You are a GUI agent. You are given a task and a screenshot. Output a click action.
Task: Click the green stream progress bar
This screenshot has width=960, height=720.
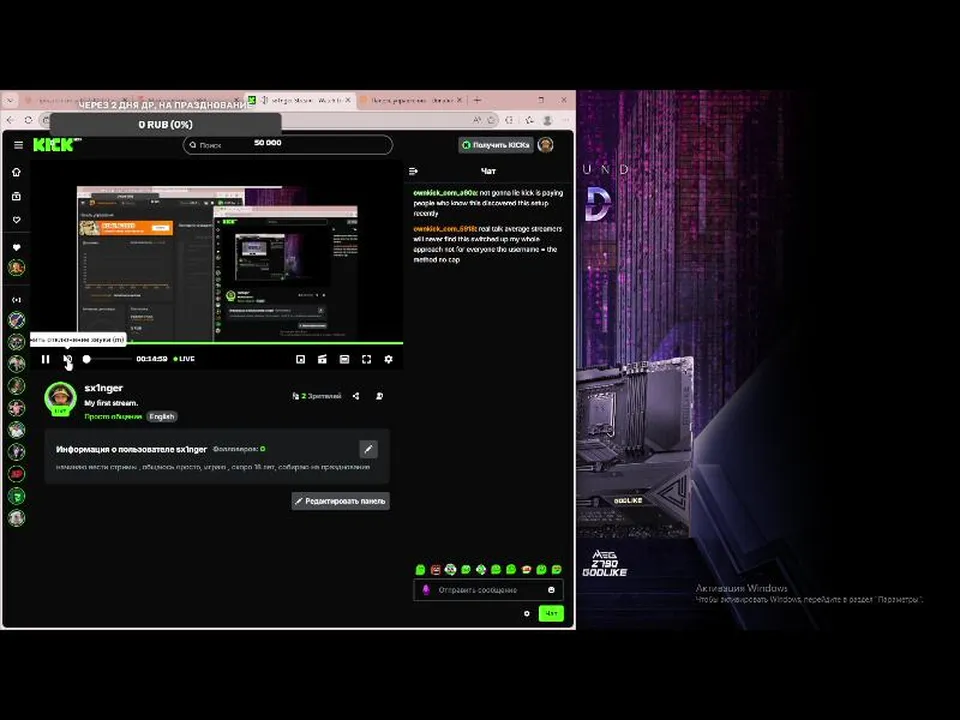pos(216,343)
